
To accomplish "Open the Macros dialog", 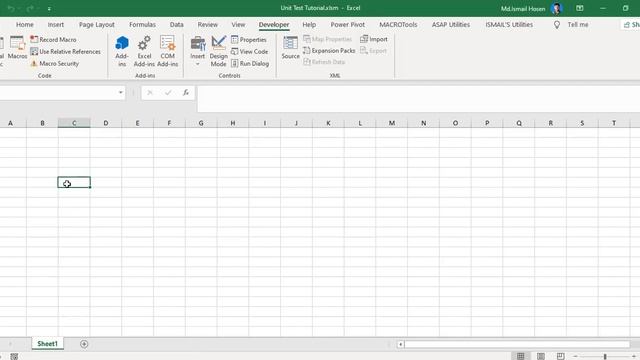I will coord(17,48).
